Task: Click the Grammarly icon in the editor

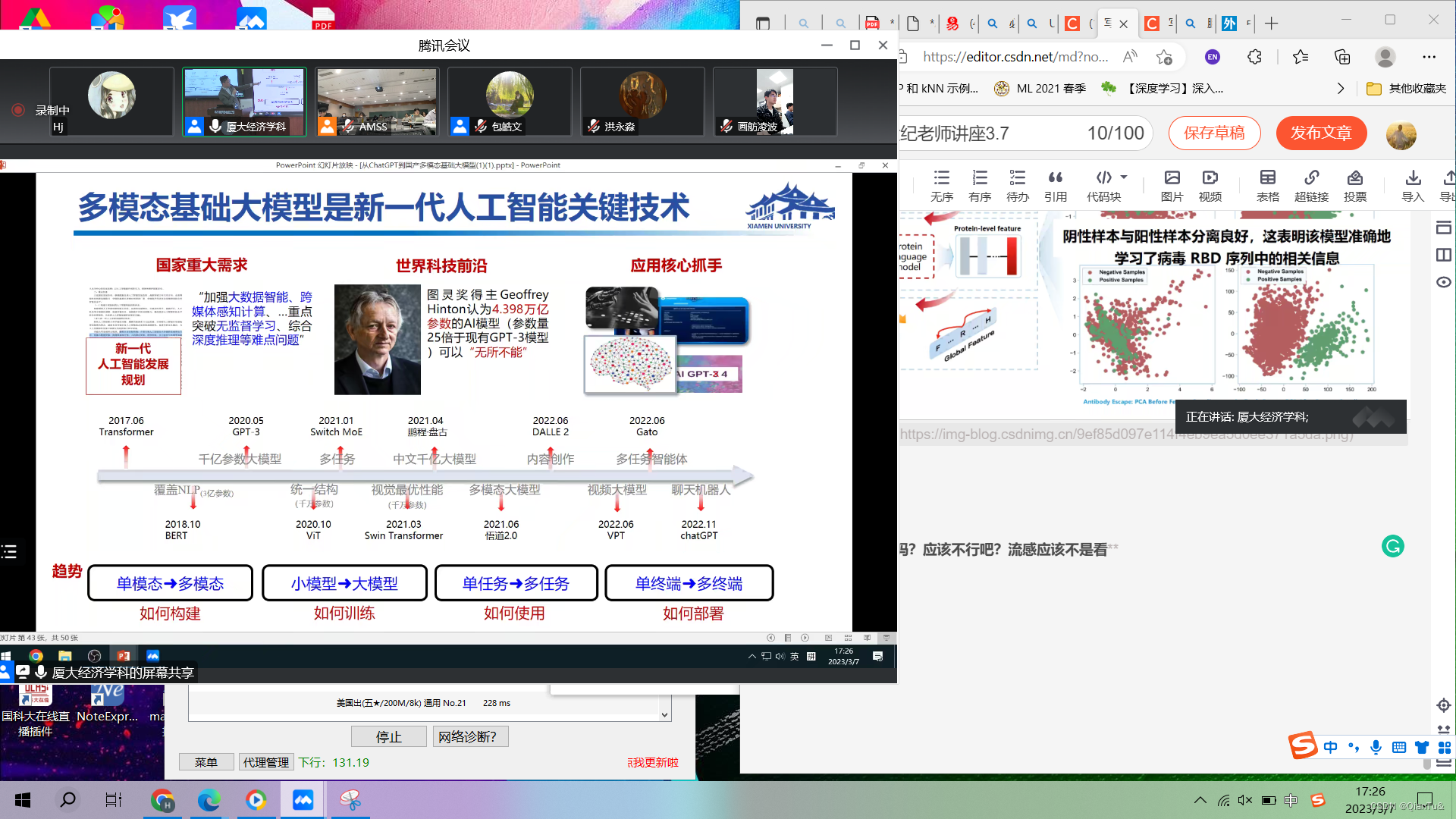Action: [1393, 546]
